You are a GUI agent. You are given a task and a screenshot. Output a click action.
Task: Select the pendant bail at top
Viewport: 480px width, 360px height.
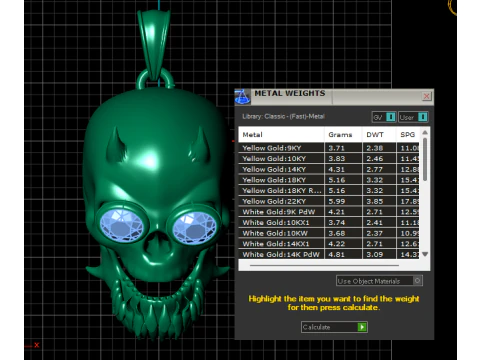point(154,42)
